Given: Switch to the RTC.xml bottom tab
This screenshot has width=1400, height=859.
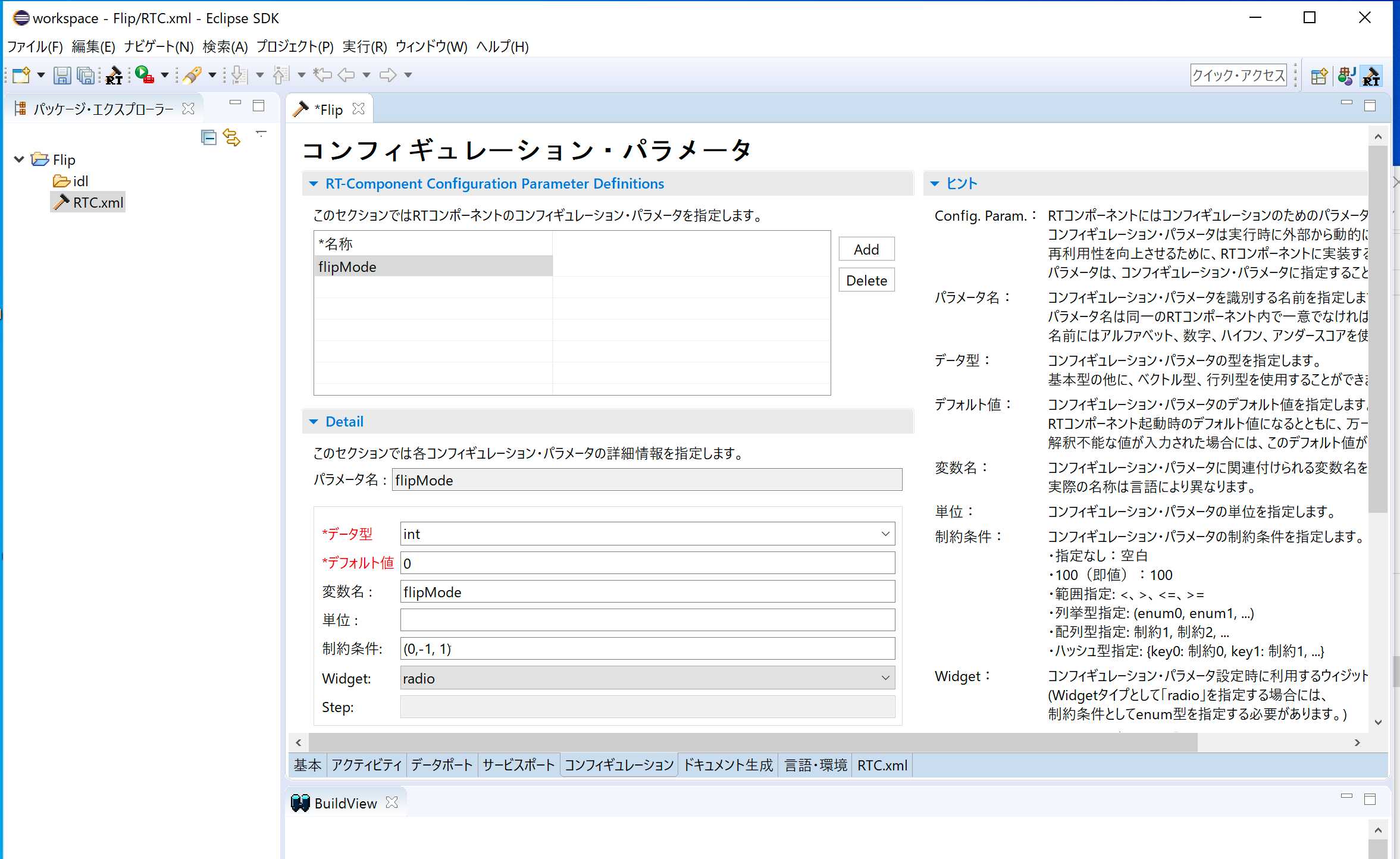Looking at the screenshot, I should click(x=882, y=765).
